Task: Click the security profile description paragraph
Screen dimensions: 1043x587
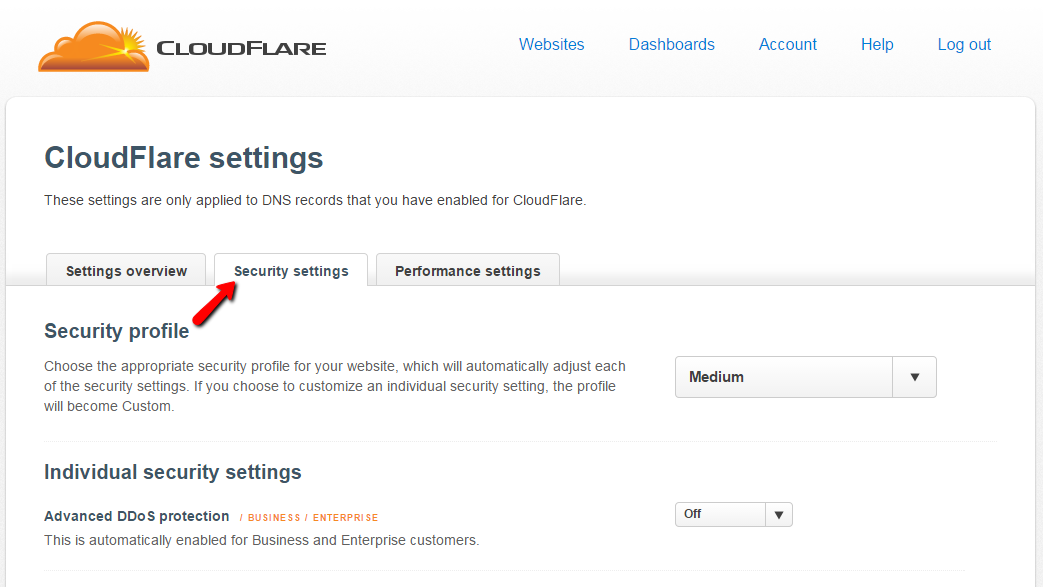Action: [x=335, y=386]
